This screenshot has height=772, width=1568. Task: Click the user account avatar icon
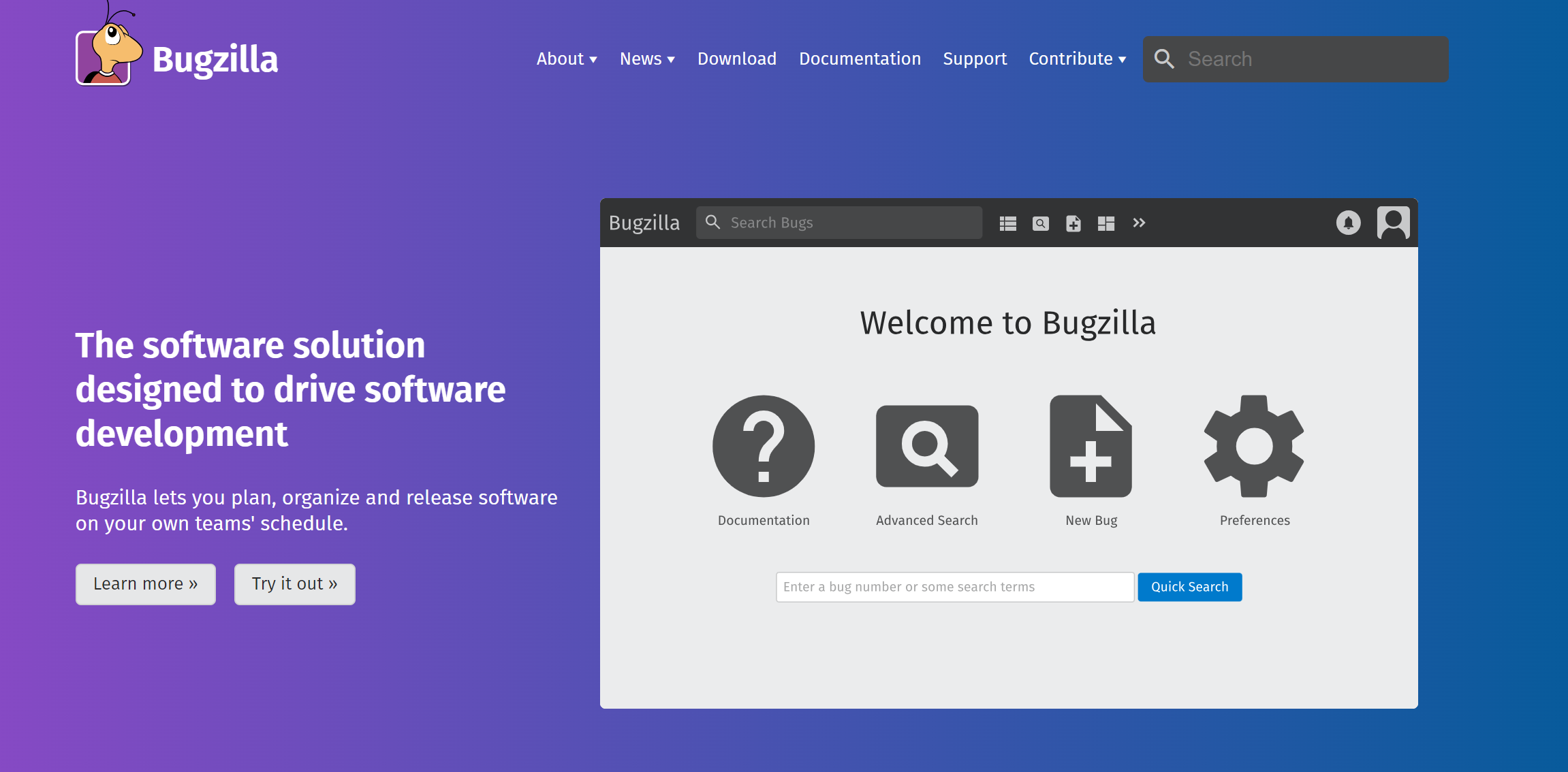pos(1394,223)
